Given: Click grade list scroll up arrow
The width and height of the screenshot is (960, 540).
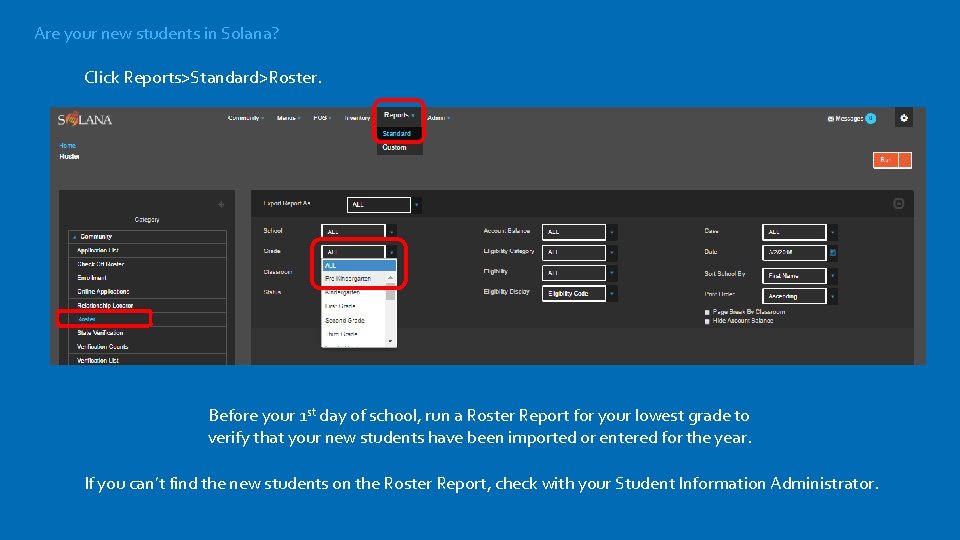Looking at the screenshot, I should point(391,278).
